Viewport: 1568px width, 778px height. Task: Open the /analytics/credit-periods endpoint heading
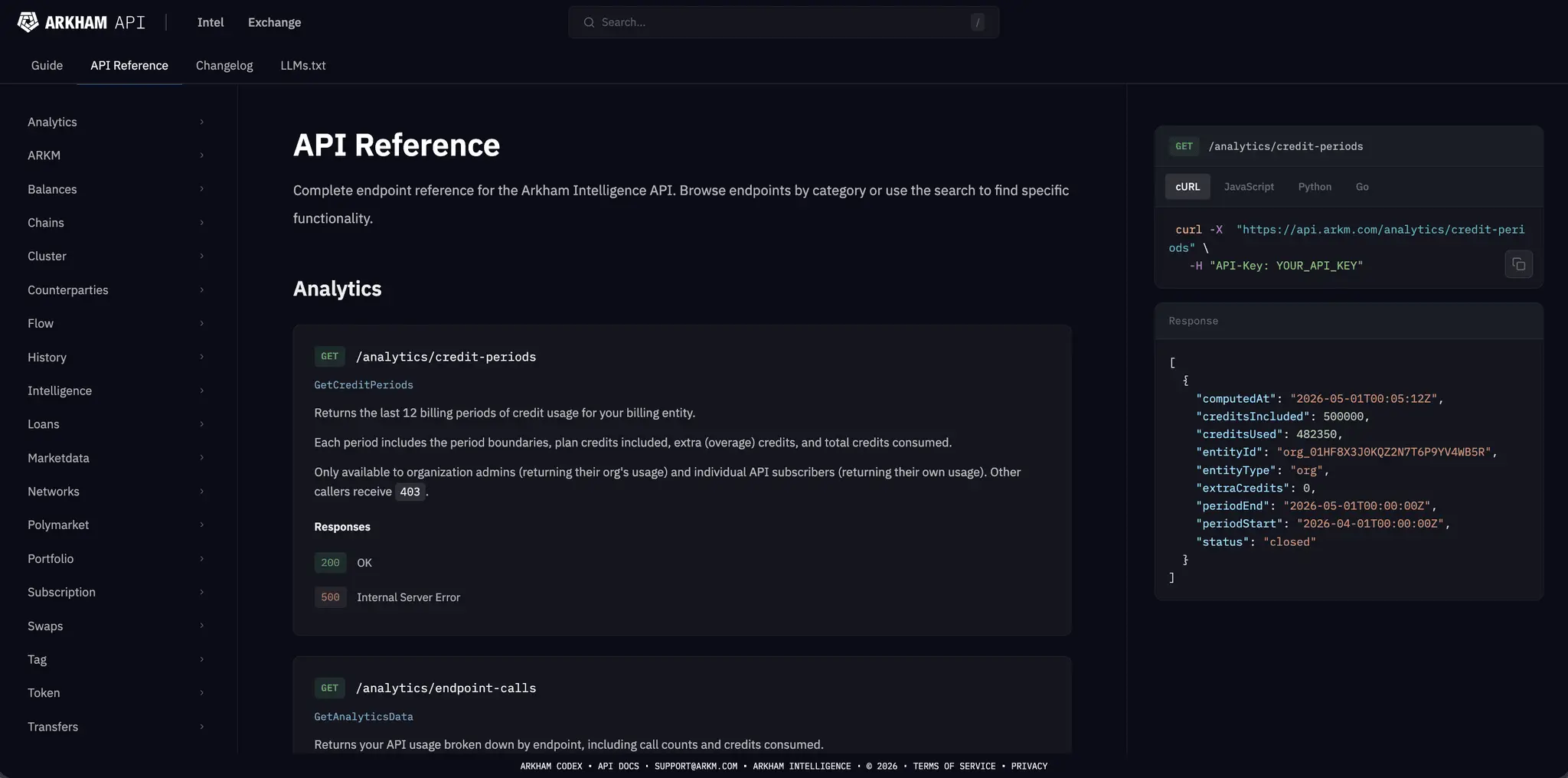click(446, 357)
